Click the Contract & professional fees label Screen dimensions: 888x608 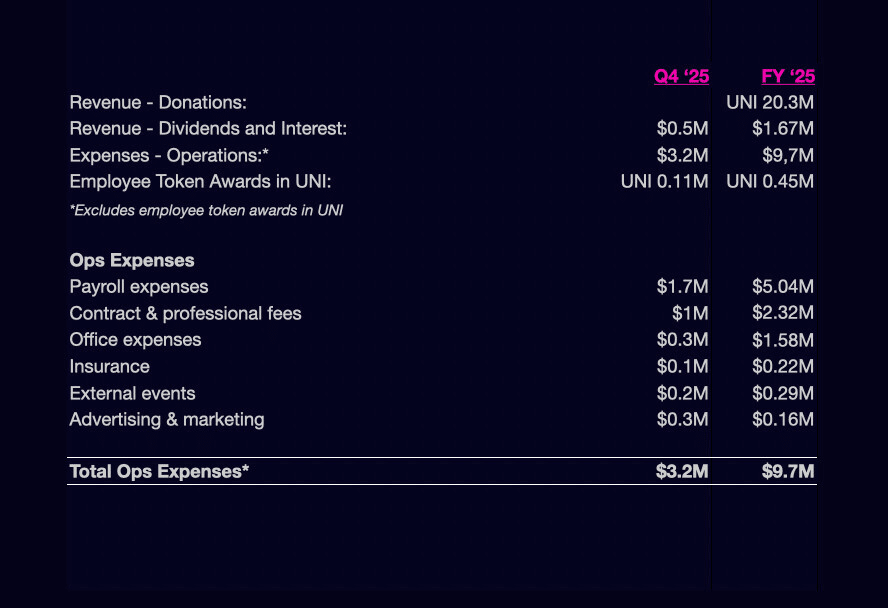tap(185, 313)
